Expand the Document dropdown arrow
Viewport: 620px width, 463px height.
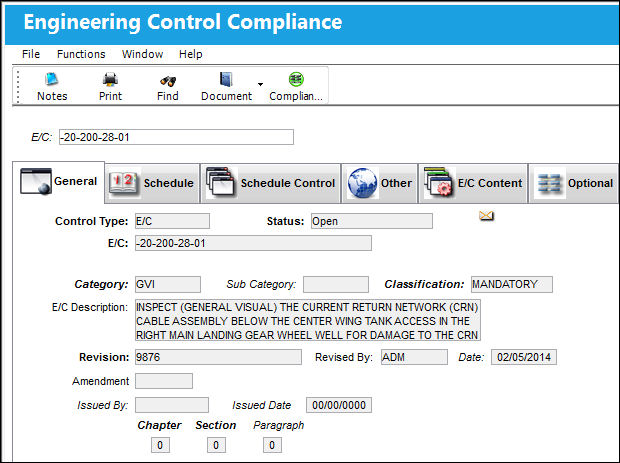pyautogui.click(x=260, y=84)
